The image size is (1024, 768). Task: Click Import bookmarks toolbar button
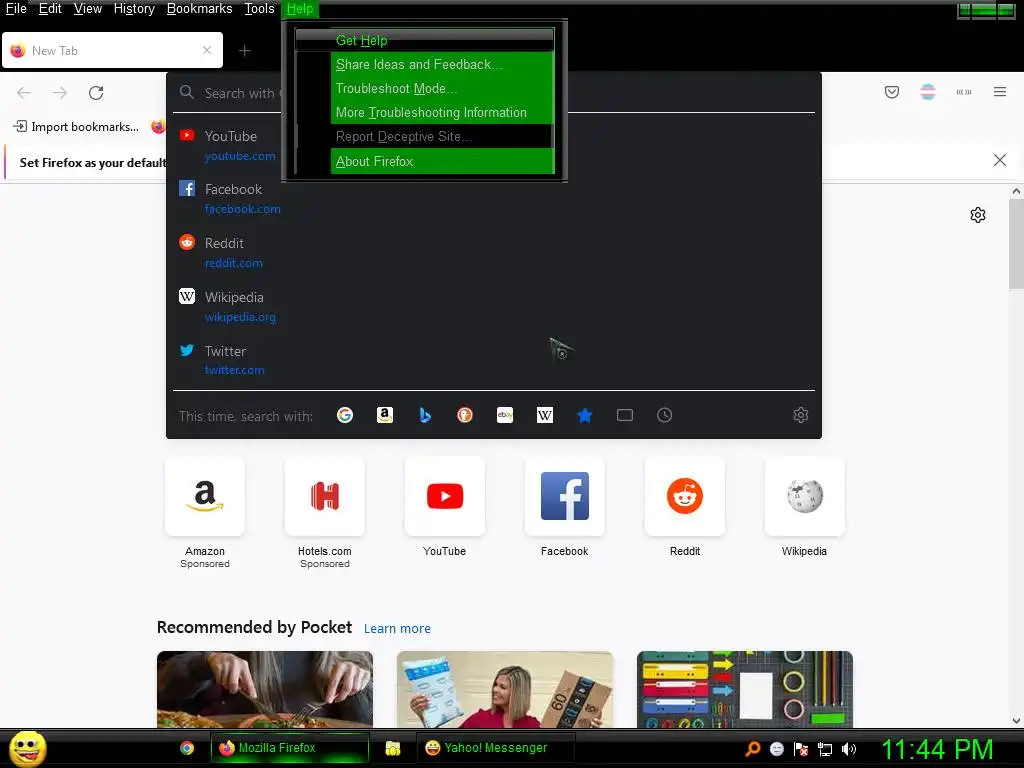tap(76, 127)
